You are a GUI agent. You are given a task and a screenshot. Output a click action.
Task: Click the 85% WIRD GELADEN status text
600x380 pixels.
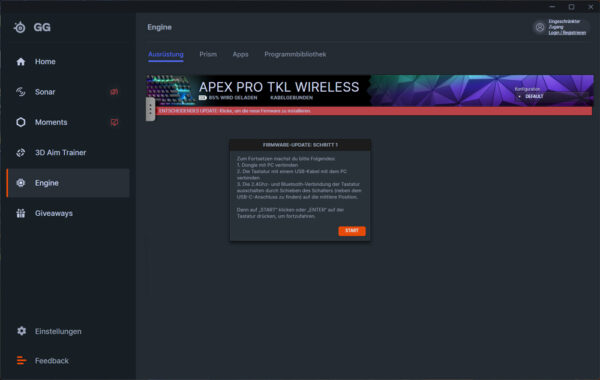pos(233,98)
